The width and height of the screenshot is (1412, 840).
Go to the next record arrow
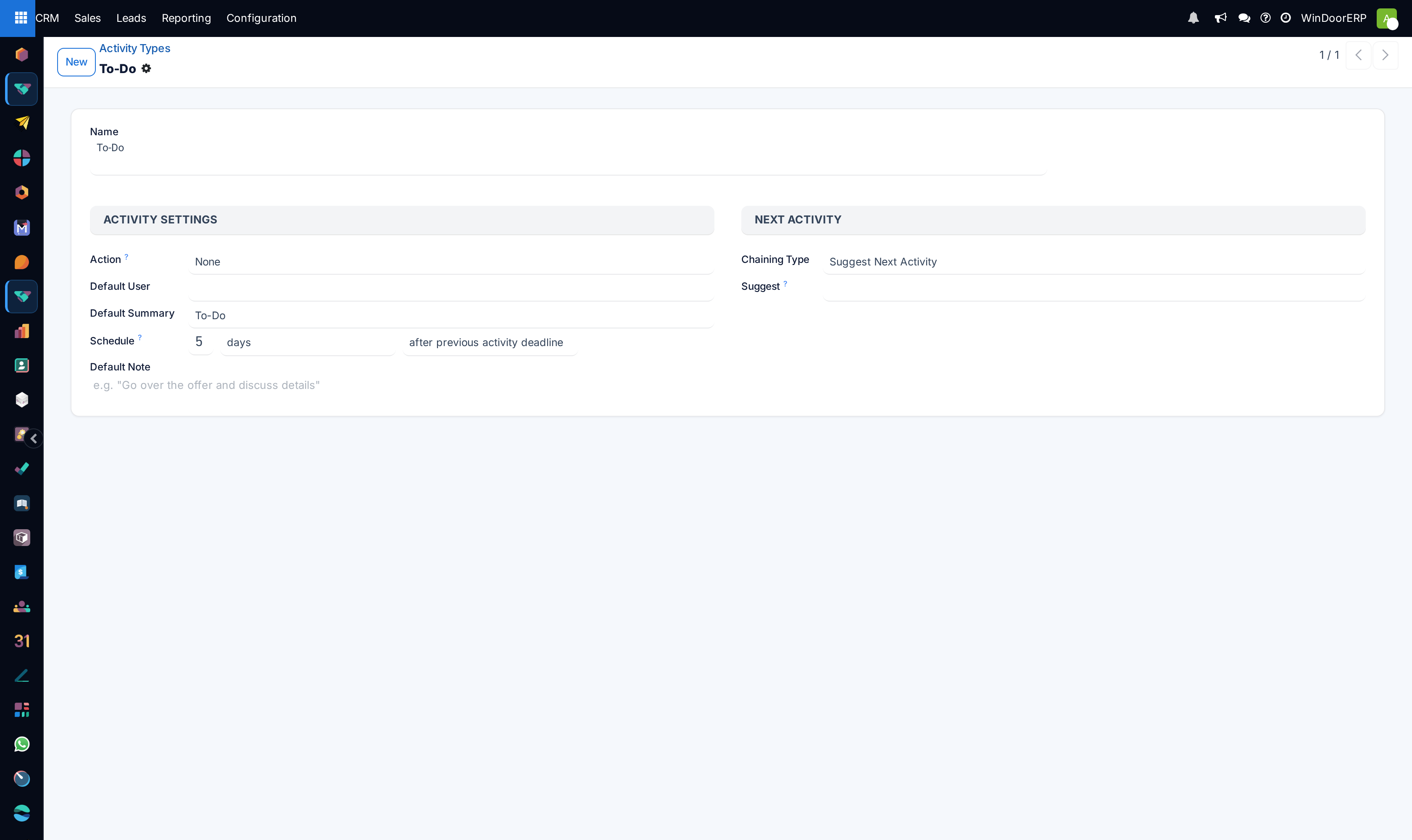tap(1386, 55)
